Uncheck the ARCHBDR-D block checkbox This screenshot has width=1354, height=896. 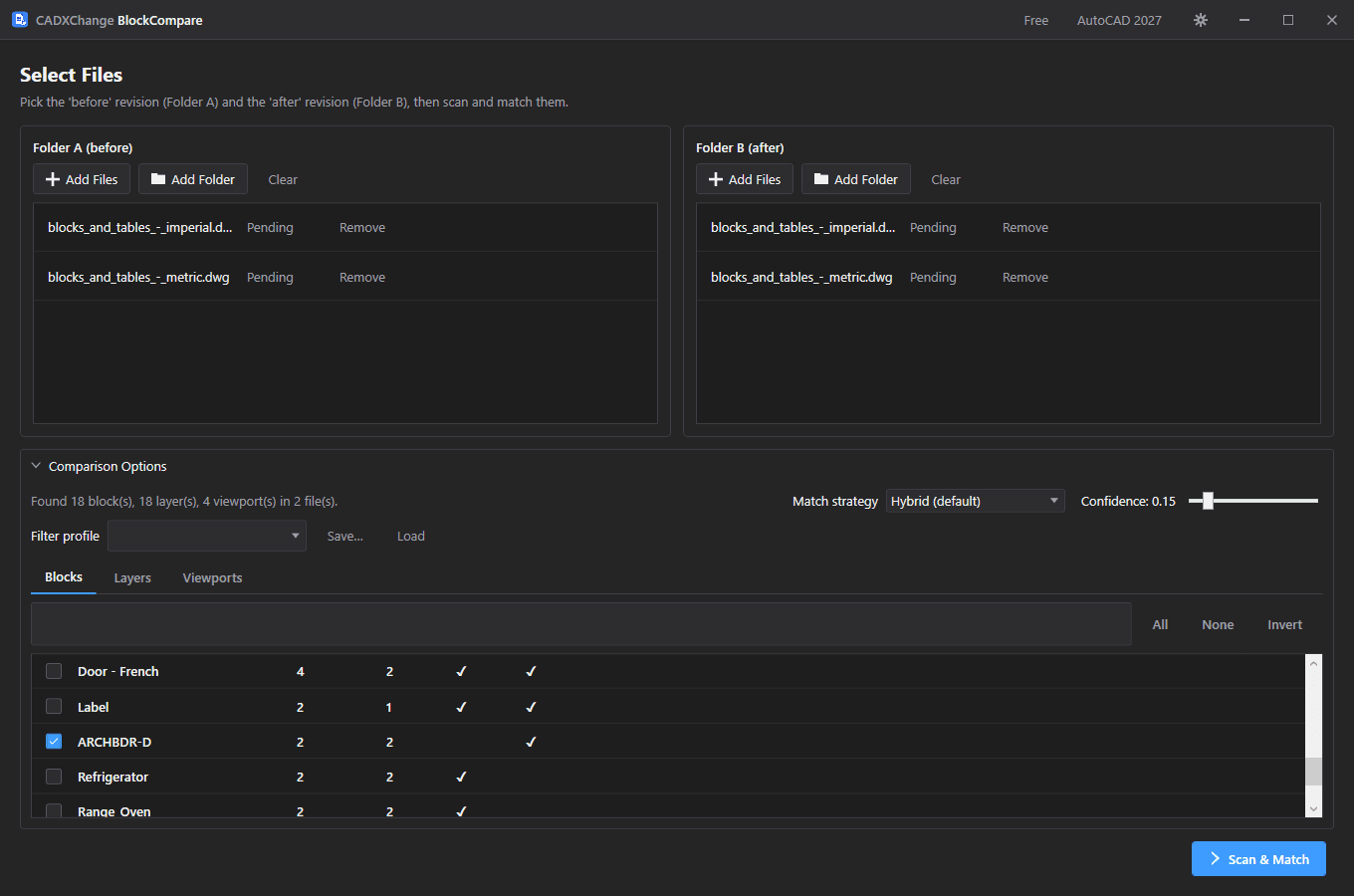click(x=54, y=742)
